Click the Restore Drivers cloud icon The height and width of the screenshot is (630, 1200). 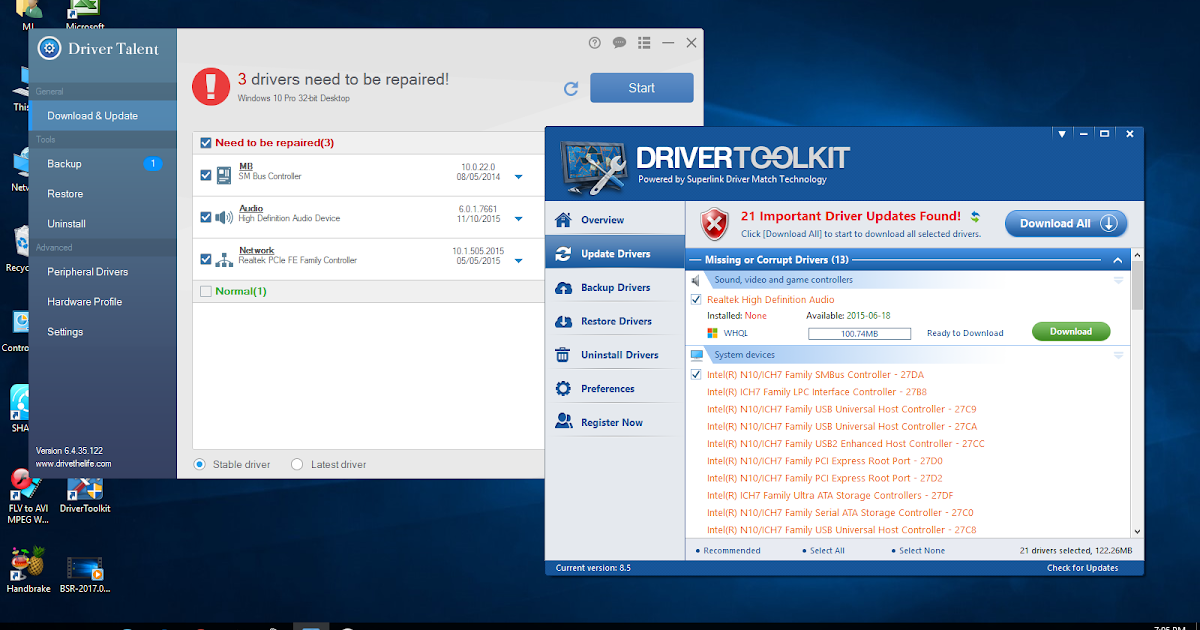(563, 322)
